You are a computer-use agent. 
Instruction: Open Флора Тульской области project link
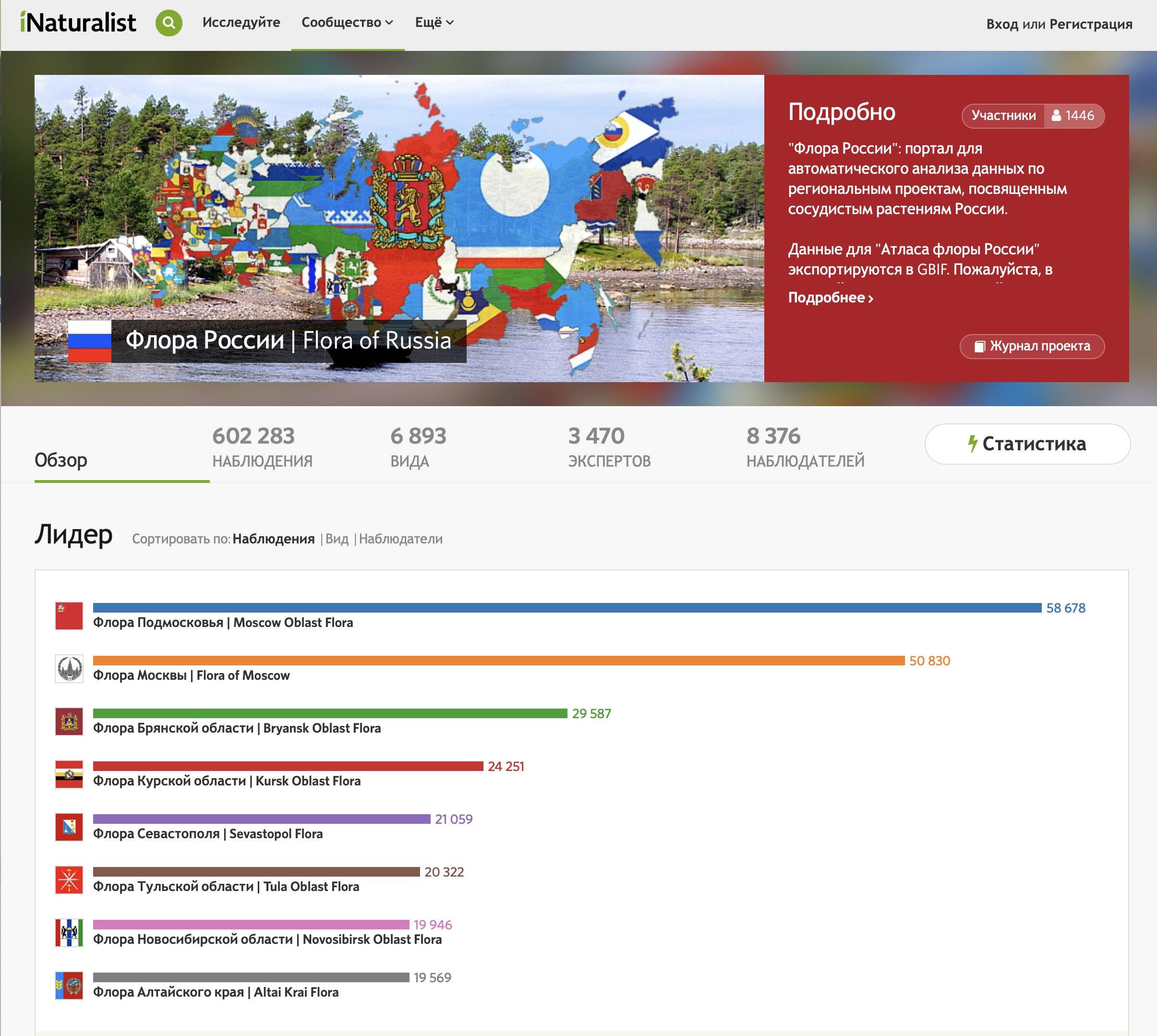(226, 887)
